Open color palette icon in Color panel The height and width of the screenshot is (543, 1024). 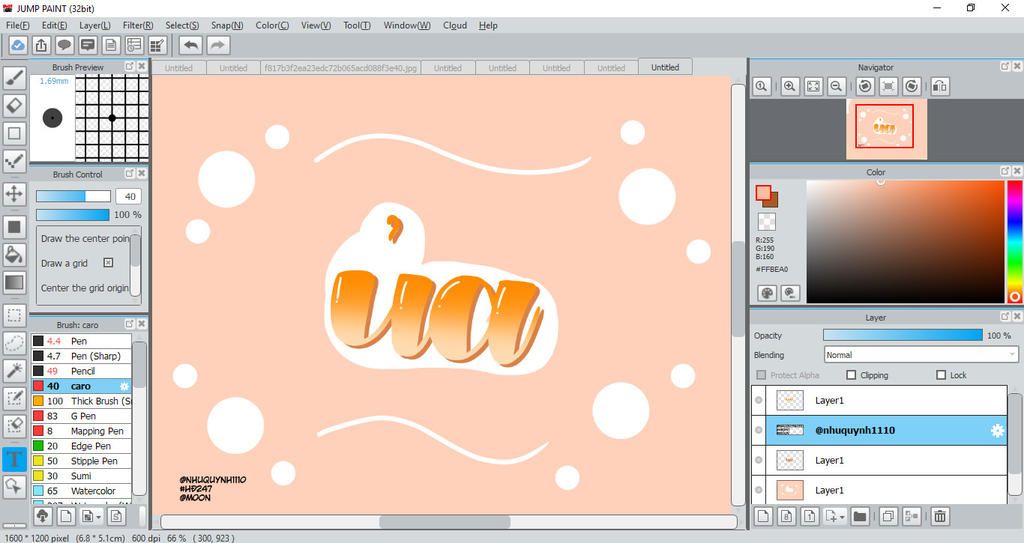tap(767, 293)
